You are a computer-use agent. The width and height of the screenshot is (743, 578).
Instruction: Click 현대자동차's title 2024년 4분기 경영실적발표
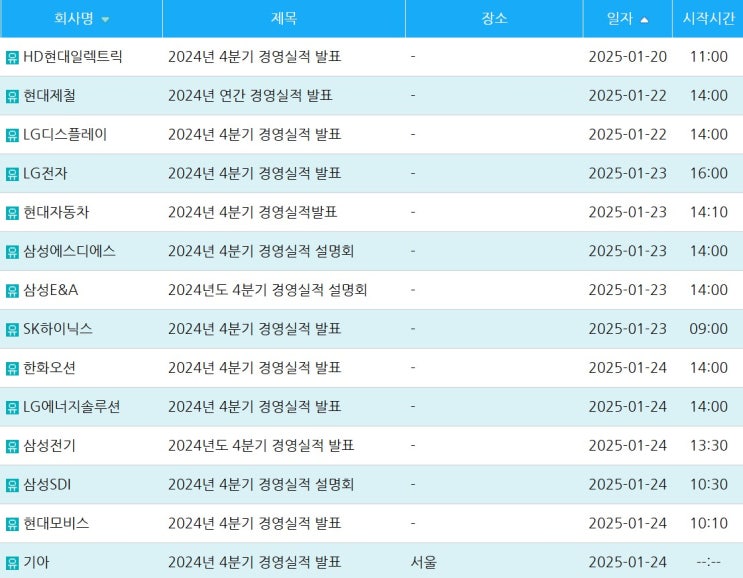253,212
